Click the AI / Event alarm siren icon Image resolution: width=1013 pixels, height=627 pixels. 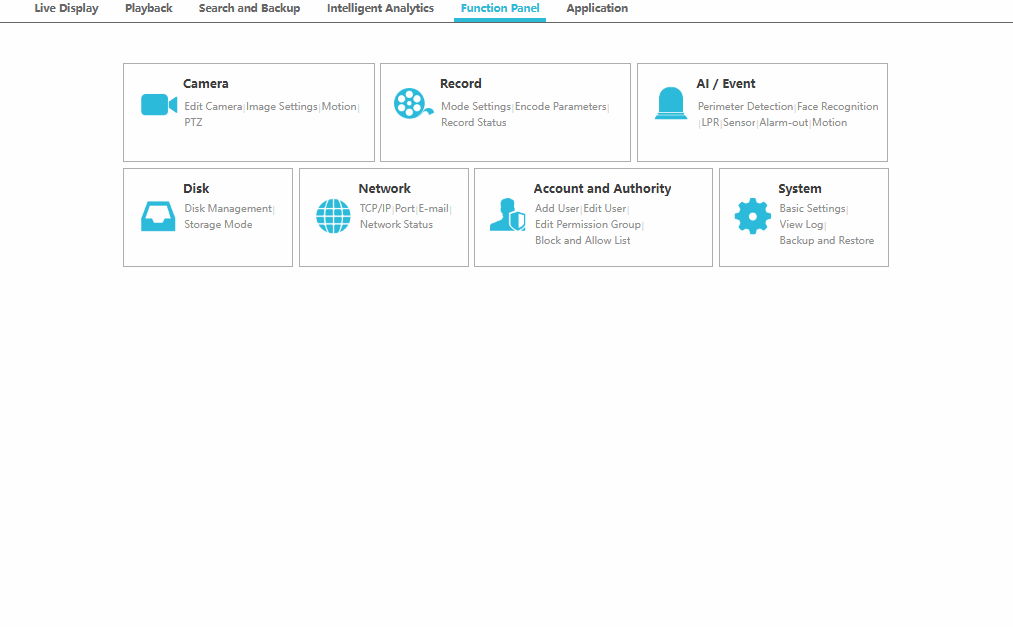671,104
